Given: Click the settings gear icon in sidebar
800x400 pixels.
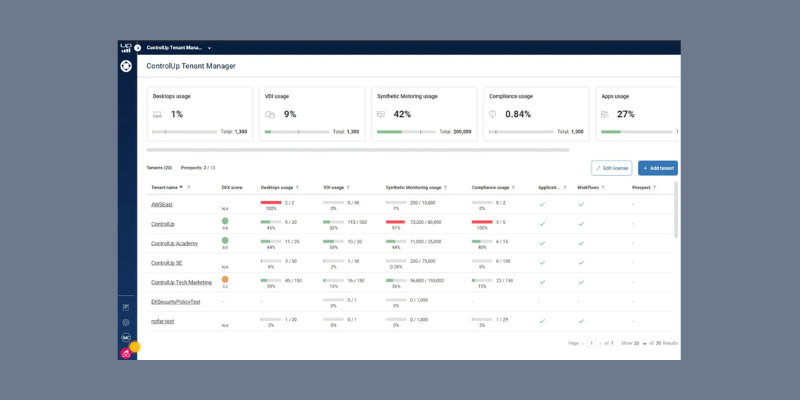Looking at the screenshot, I should coord(126,322).
